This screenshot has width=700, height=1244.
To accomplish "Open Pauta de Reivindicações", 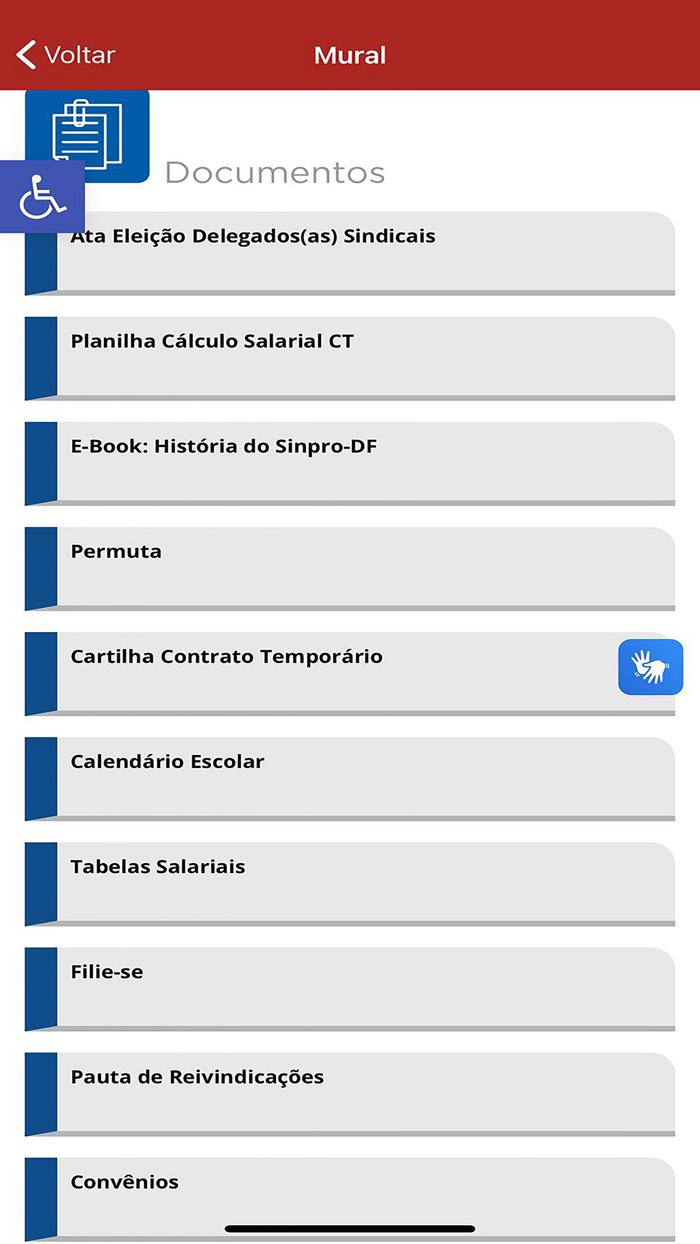I will pos(350,1092).
